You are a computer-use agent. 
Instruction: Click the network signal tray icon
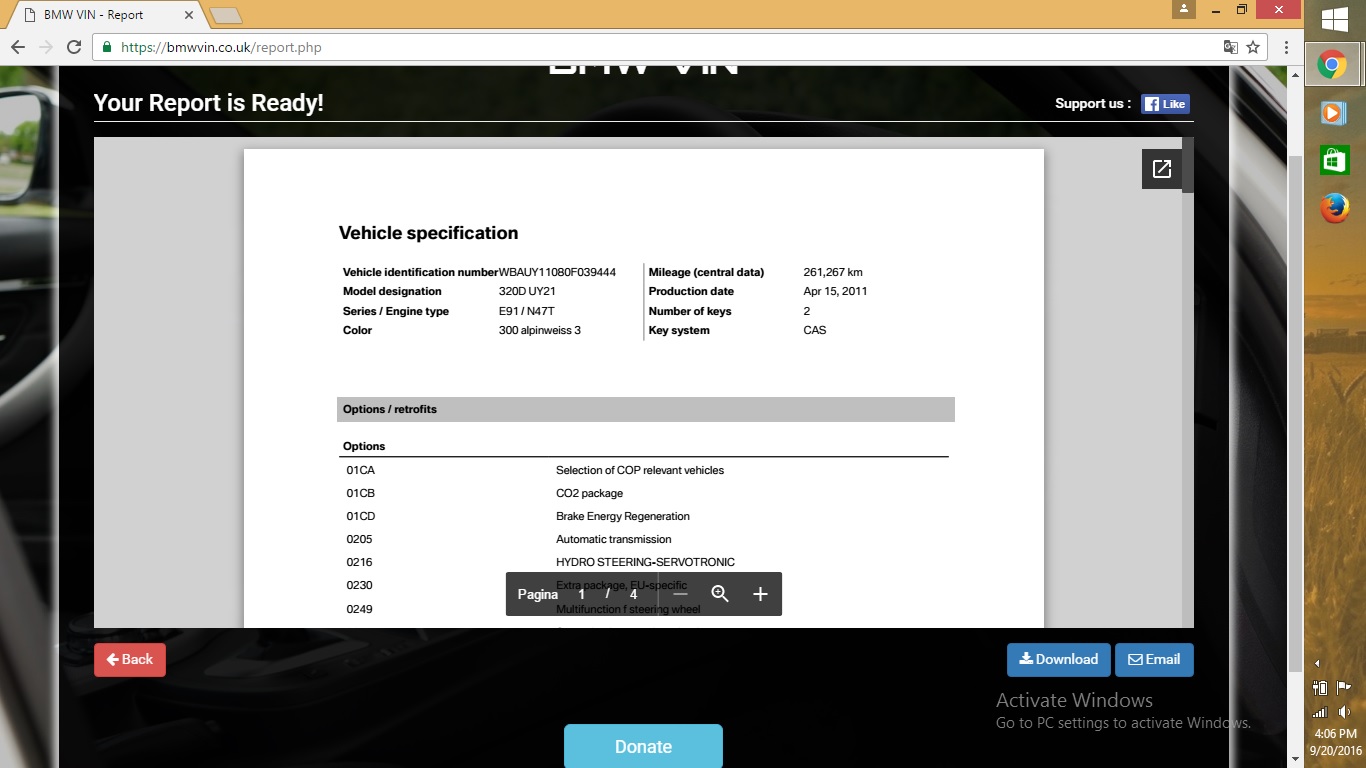coord(1320,712)
